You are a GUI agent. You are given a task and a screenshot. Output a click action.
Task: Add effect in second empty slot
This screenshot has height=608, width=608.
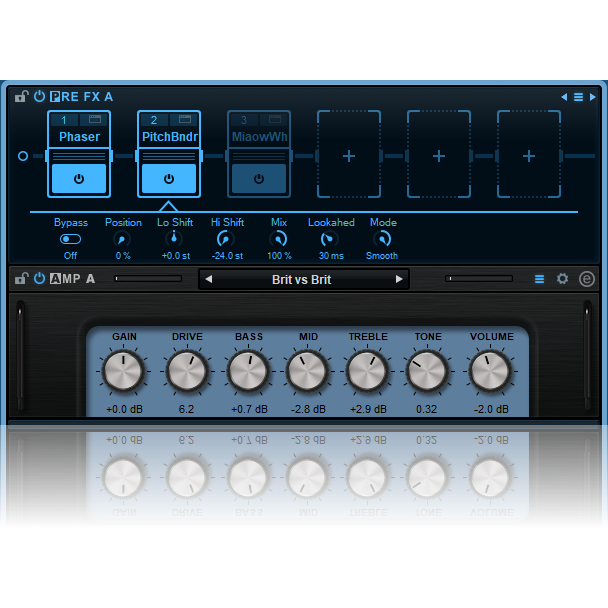(439, 156)
